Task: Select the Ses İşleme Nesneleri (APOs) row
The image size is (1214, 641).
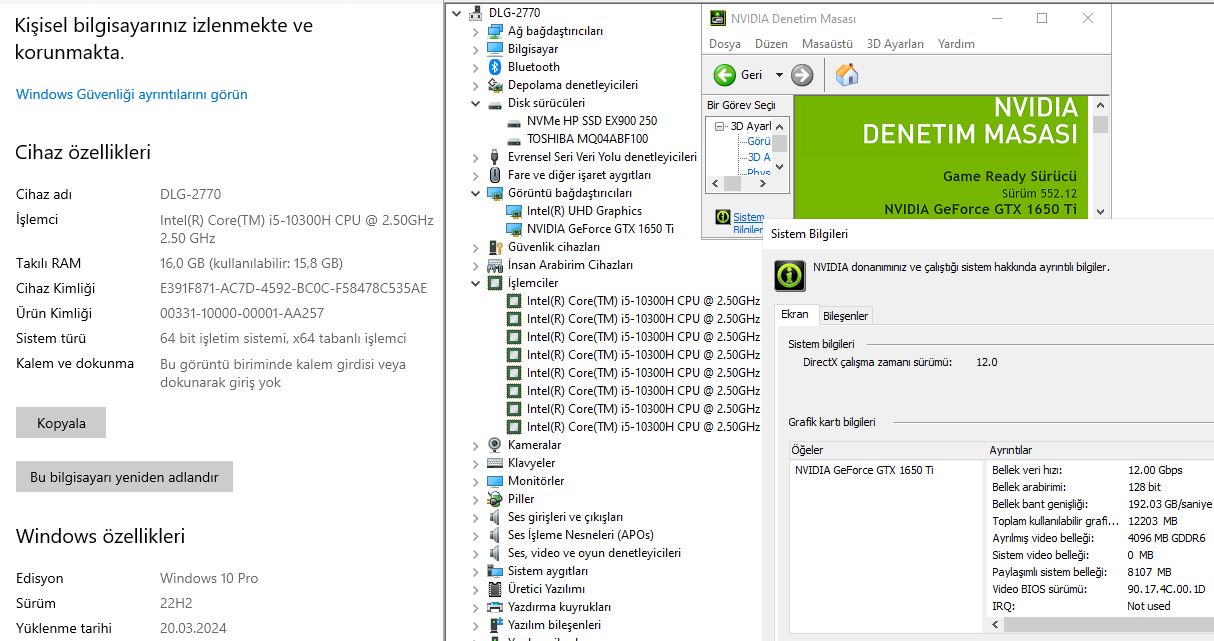Action: (581, 535)
